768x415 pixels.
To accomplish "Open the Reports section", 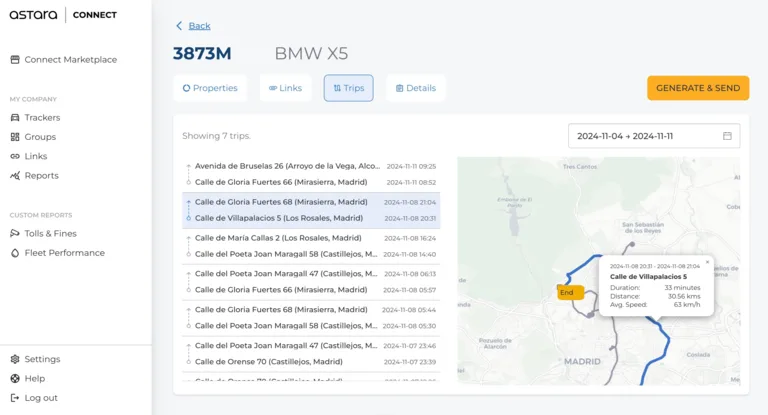I will coord(34,175).
